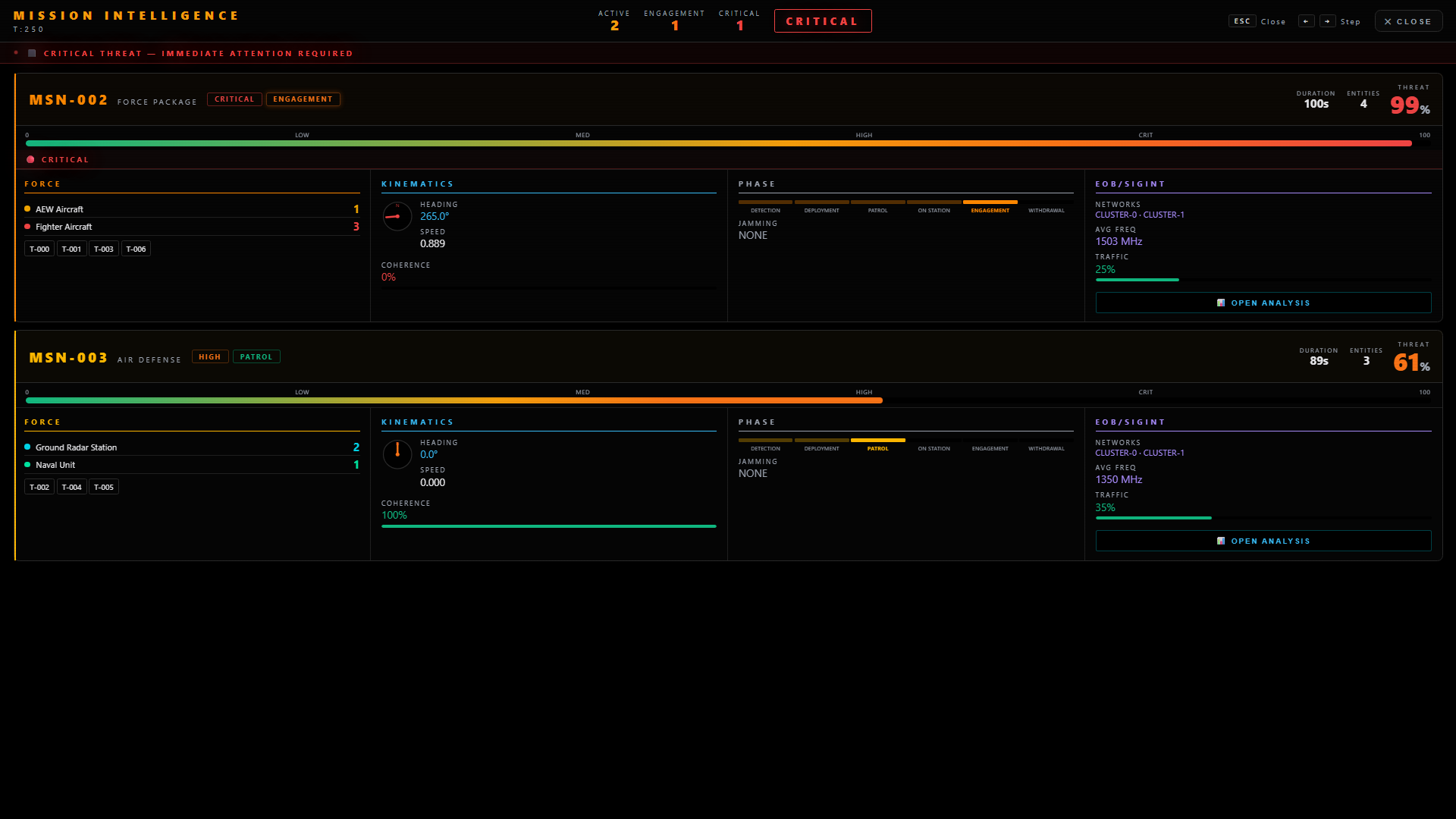The width and height of the screenshot is (1456, 819).
Task: Click the MSN-003 heading compass dial
Action: click(397, 454)
